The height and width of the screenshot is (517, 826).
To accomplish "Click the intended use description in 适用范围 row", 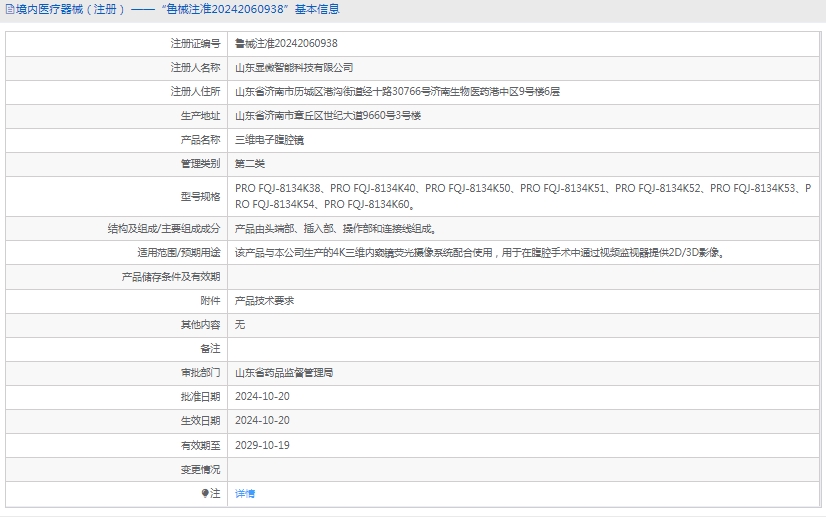I will tap(479, 252).
